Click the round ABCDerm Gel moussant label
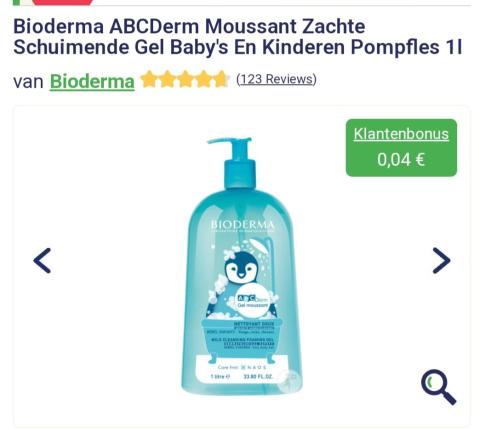Viewport: 480px width, 430px height. tap(252, 301)
